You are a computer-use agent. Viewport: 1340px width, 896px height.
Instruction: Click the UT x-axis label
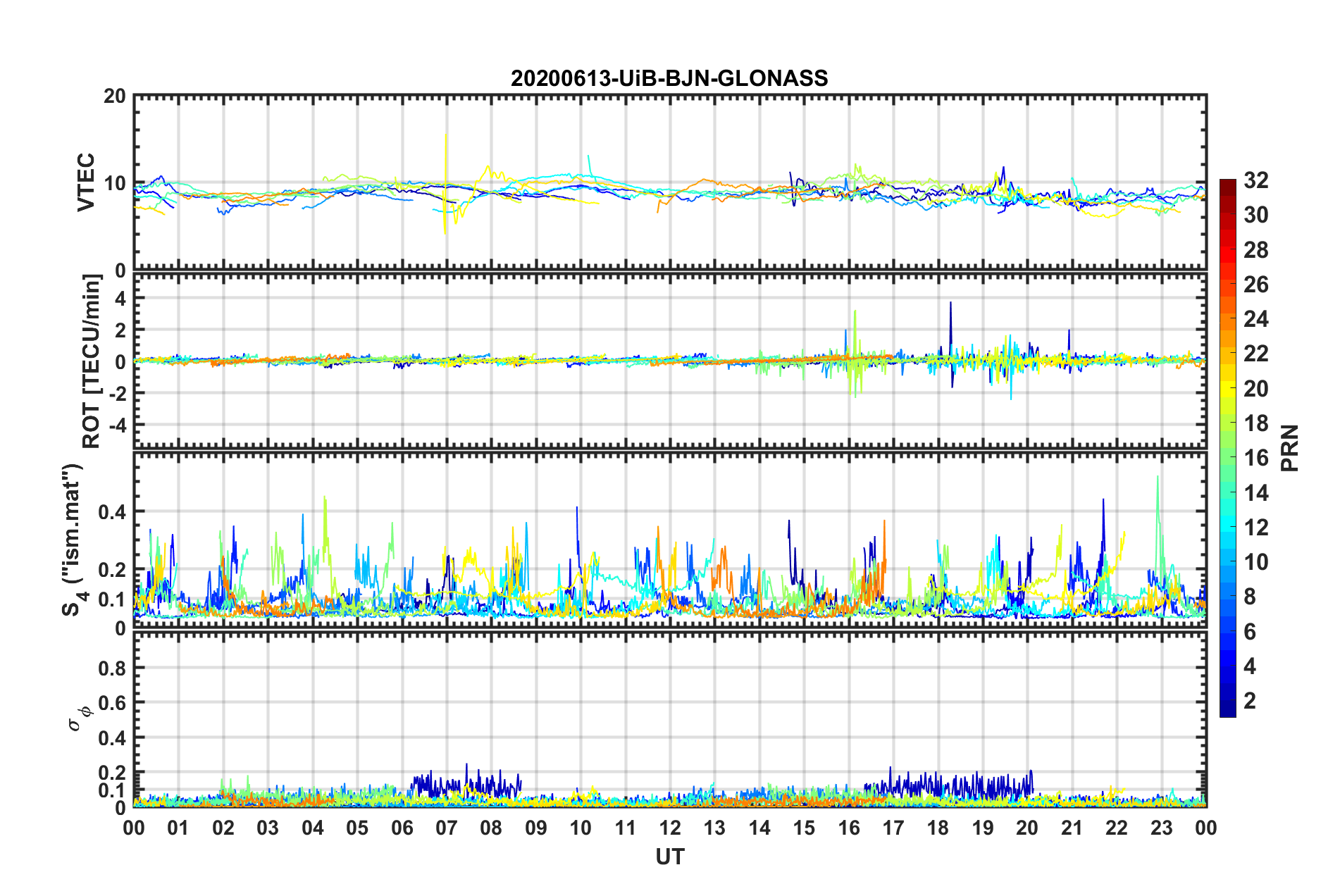670,856
